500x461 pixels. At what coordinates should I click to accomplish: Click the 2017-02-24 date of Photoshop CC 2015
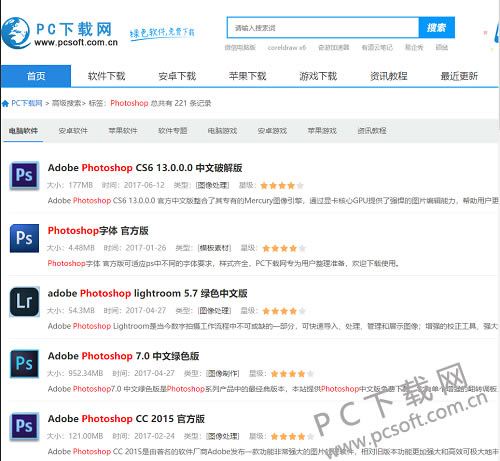154,436
